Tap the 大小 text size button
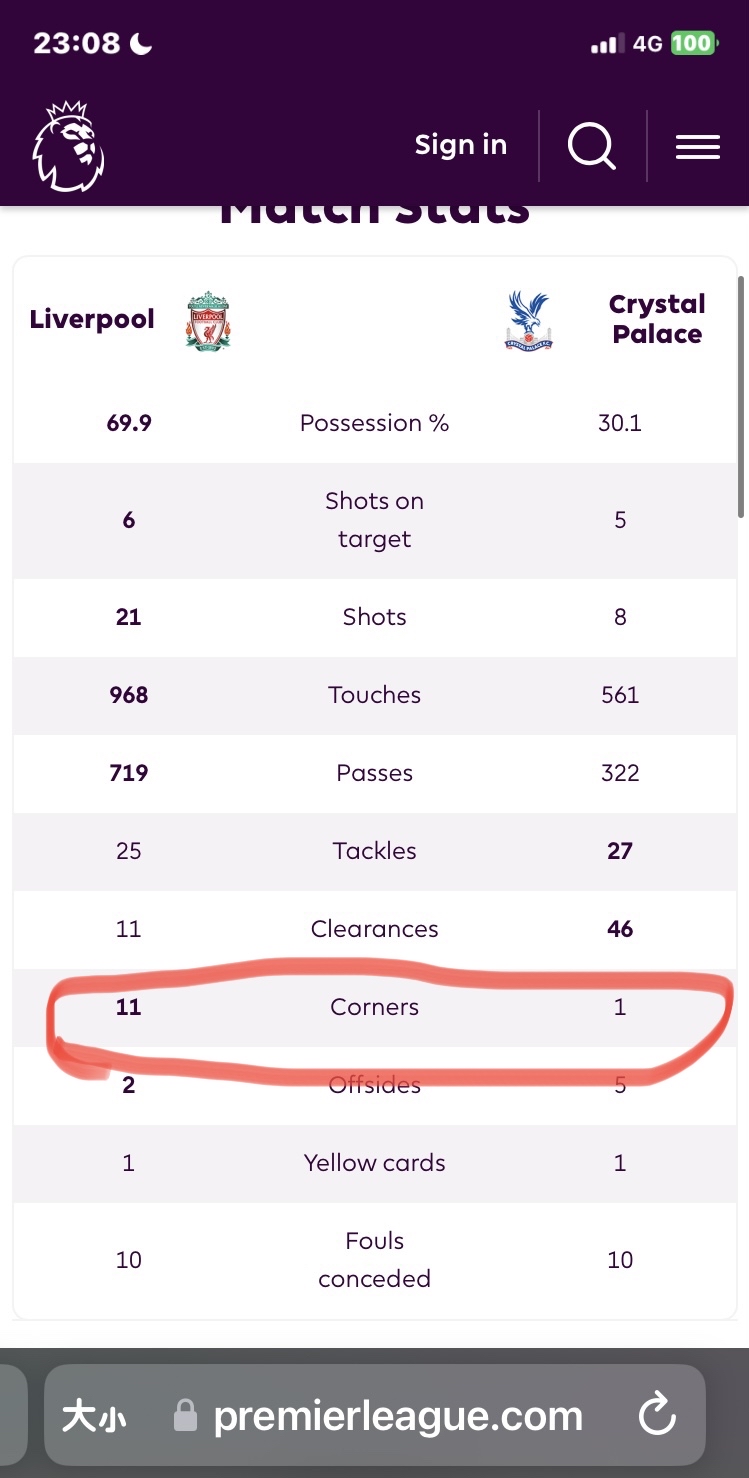Image resolution: width=749 pixels, height=1478 pixels. click(x=94, y=1416)
